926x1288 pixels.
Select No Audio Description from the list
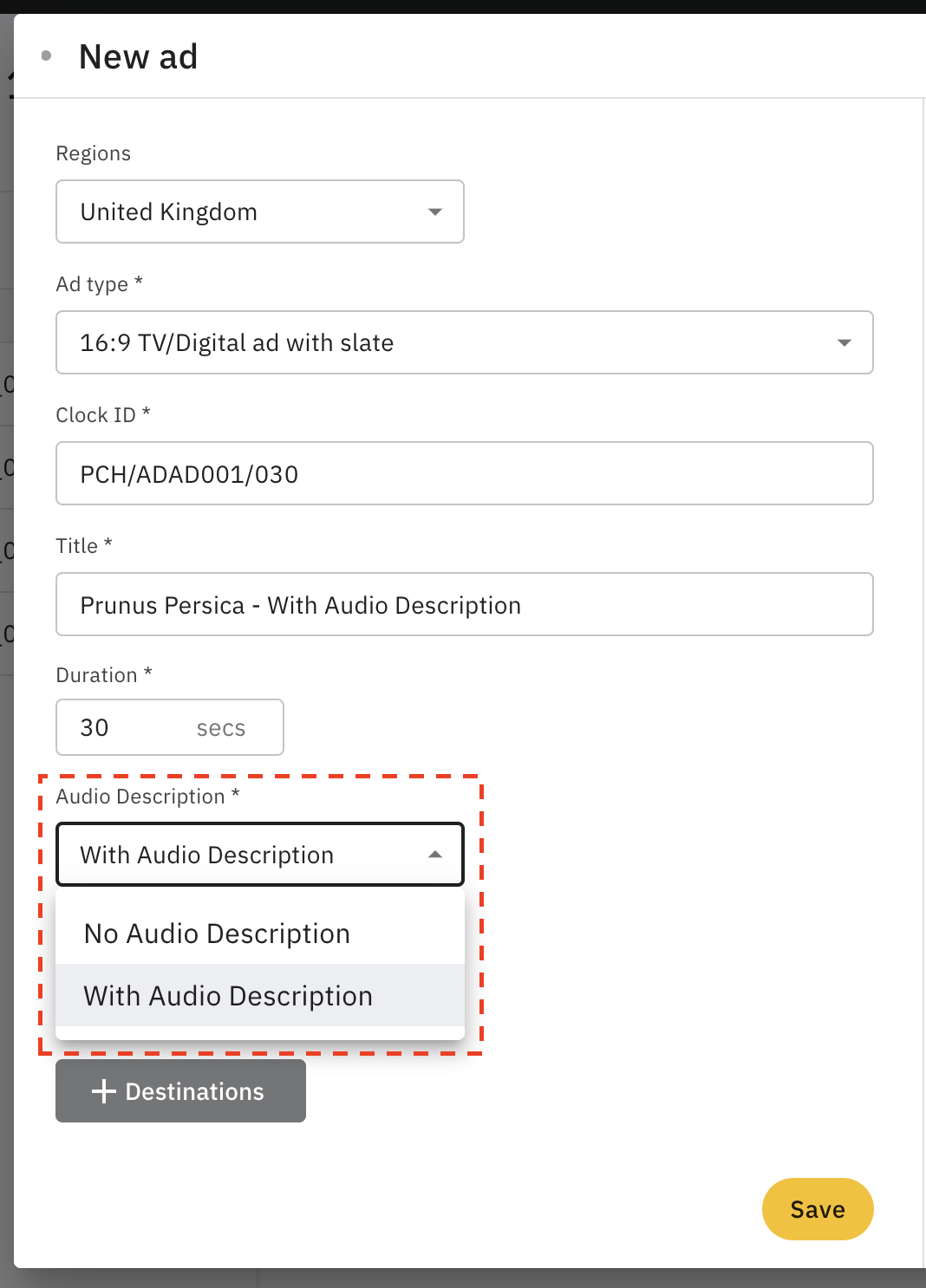[x=217, y=933]
